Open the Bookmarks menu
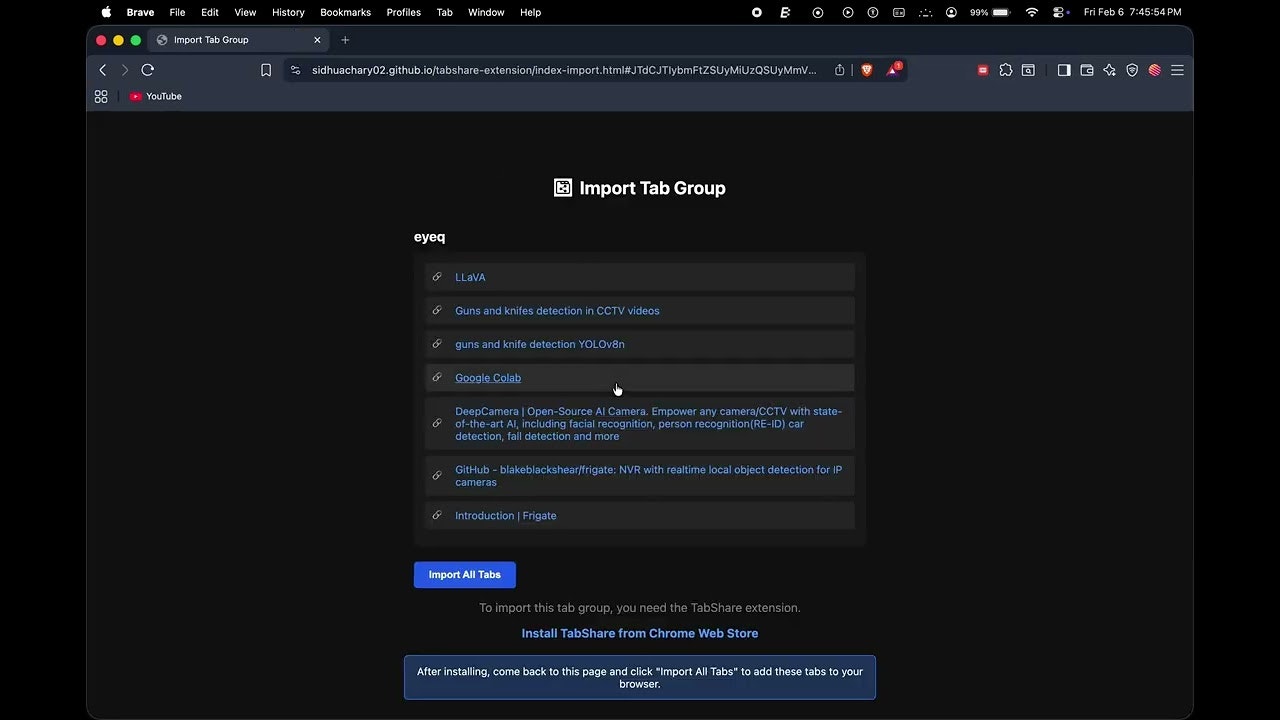 345,12
